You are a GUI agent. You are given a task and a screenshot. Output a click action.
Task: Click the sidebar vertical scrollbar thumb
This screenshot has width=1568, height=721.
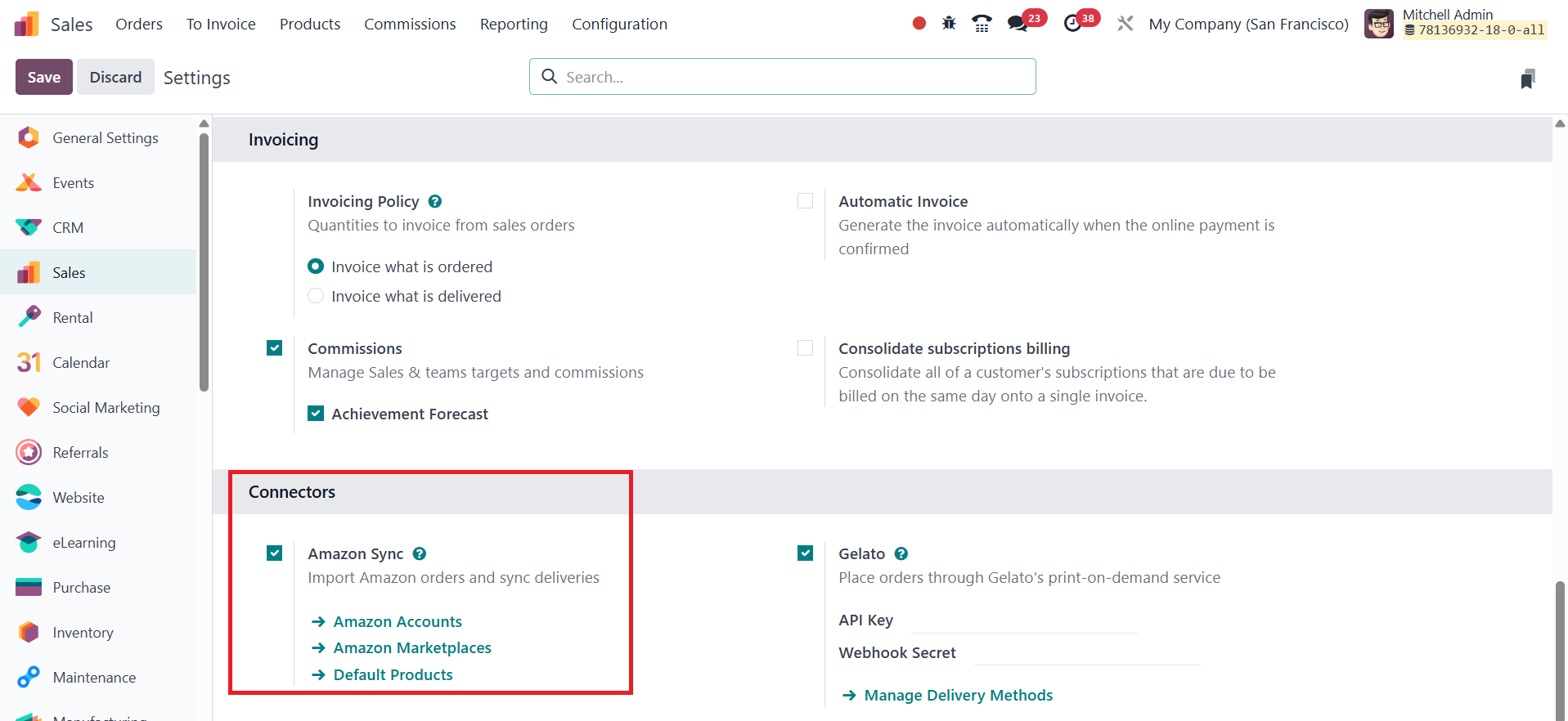point(204,262)
